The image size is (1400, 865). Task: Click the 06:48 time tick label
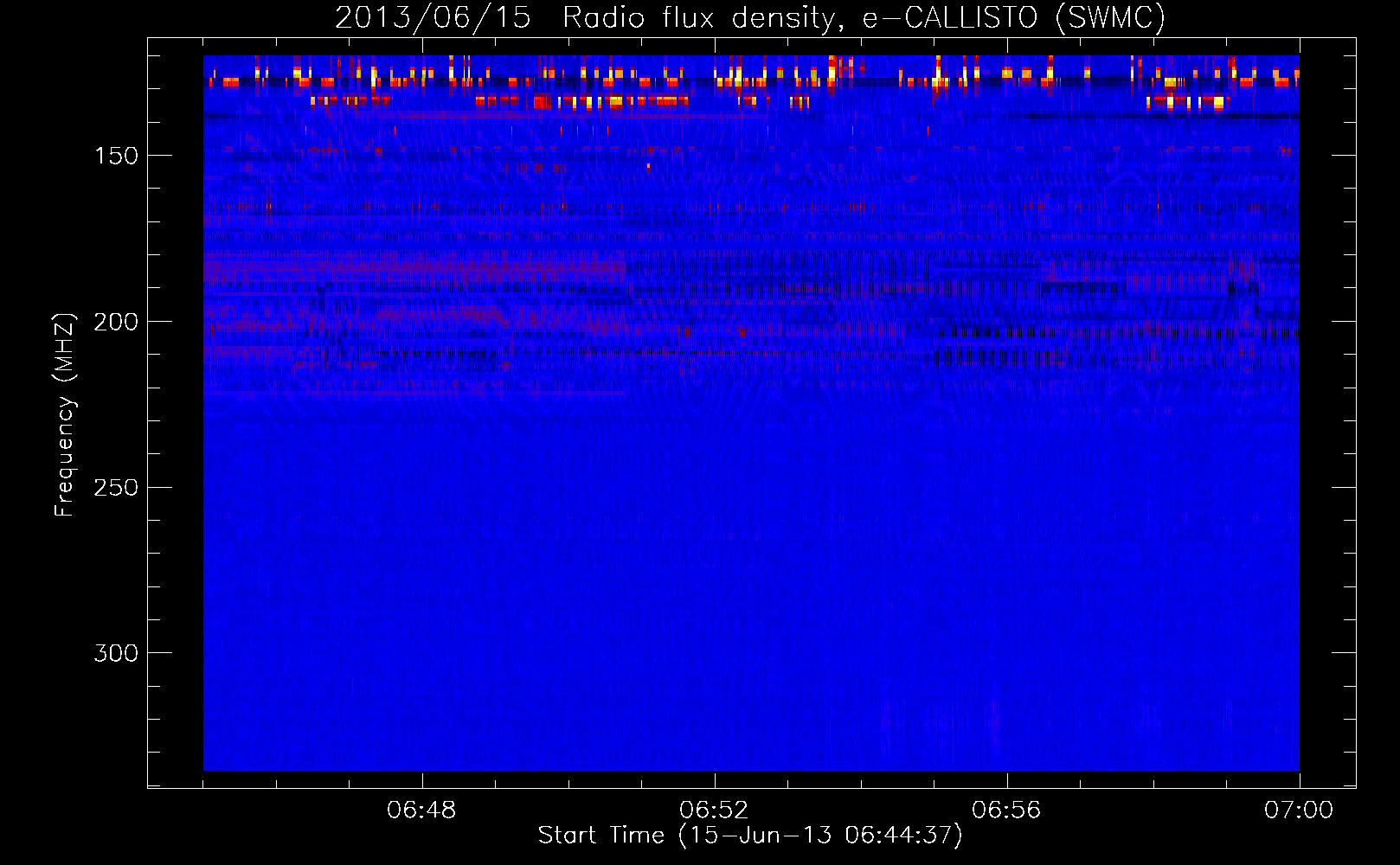point(421,811)
